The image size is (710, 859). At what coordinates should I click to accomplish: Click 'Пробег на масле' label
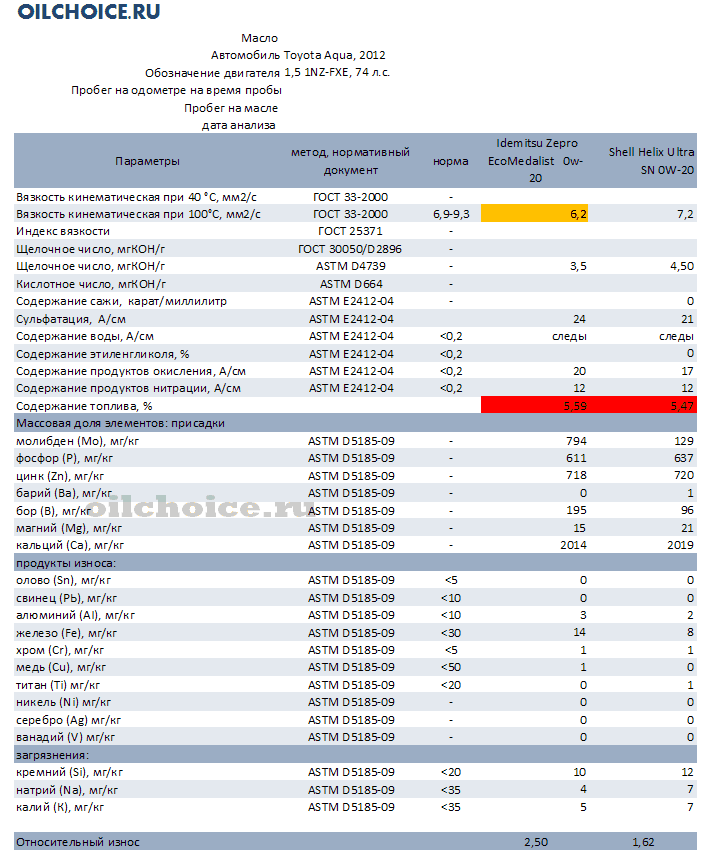pos(231,108)
